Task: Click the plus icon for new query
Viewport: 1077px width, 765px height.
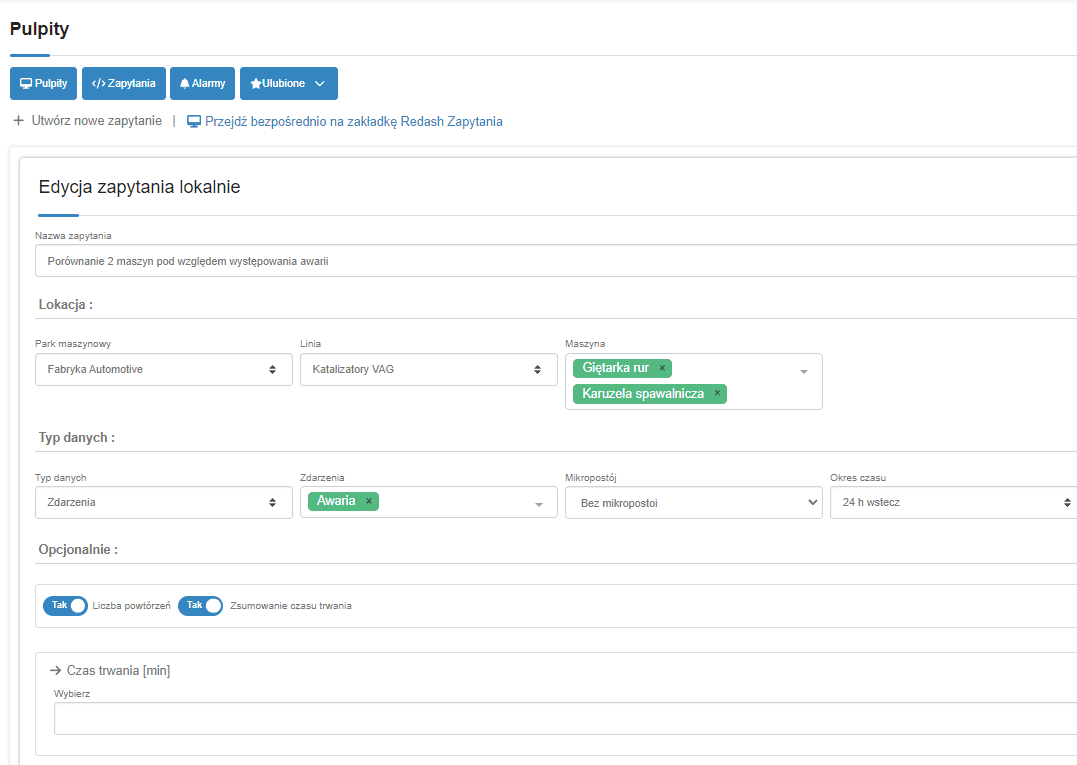Action: point(19,121)
